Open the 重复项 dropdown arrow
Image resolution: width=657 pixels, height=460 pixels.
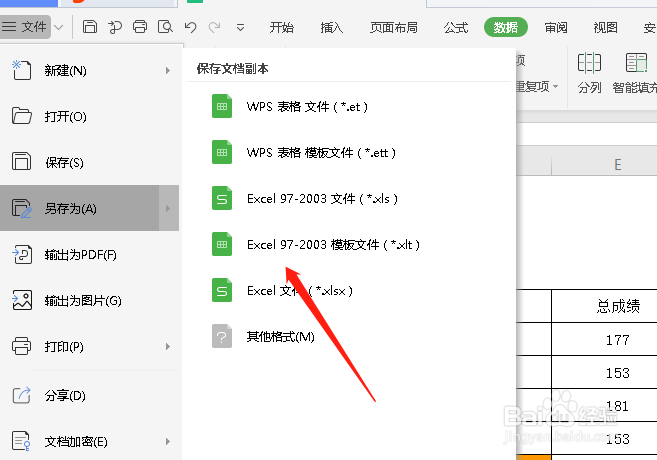point(556,86)
